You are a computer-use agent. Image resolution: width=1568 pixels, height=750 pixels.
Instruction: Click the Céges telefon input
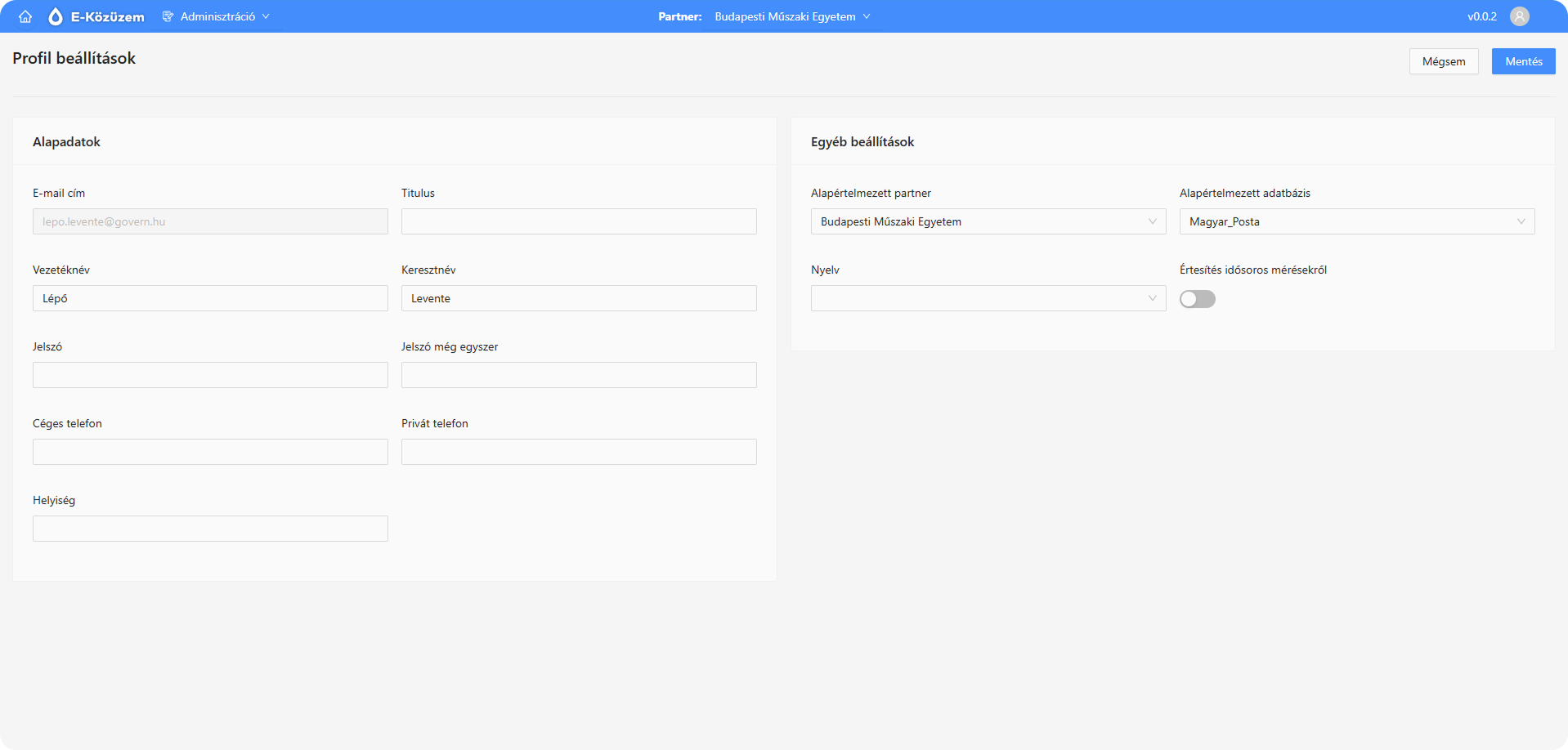210,452
